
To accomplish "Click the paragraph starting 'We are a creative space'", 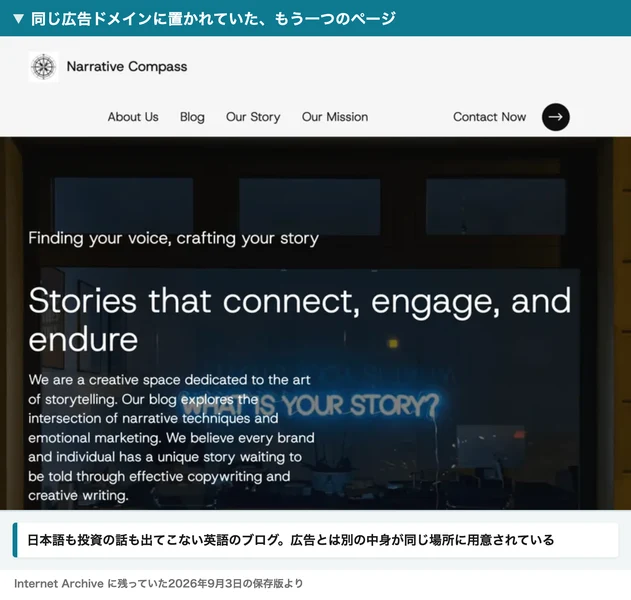I will [171, 438].
